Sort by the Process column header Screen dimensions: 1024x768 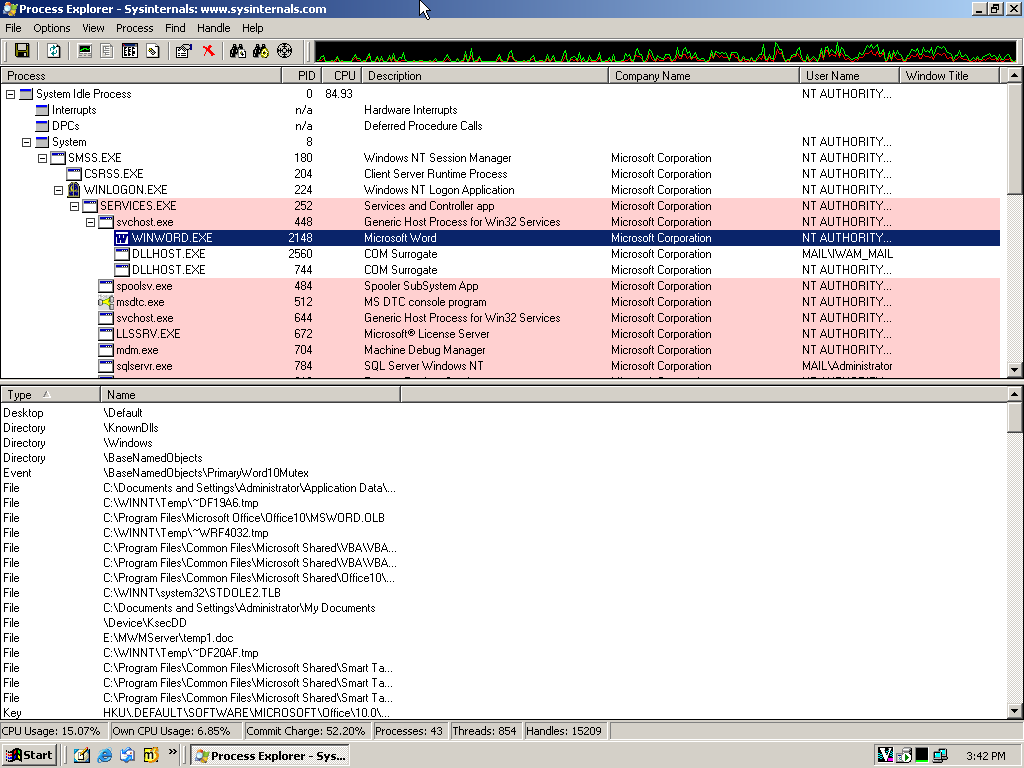click(140, 76)
